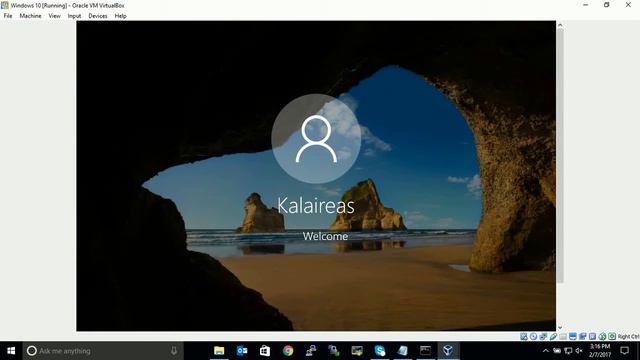Click the Cortana microphone icon
Image resolution: width=640 pixels, height=360 pixels.
click(174, 351)
